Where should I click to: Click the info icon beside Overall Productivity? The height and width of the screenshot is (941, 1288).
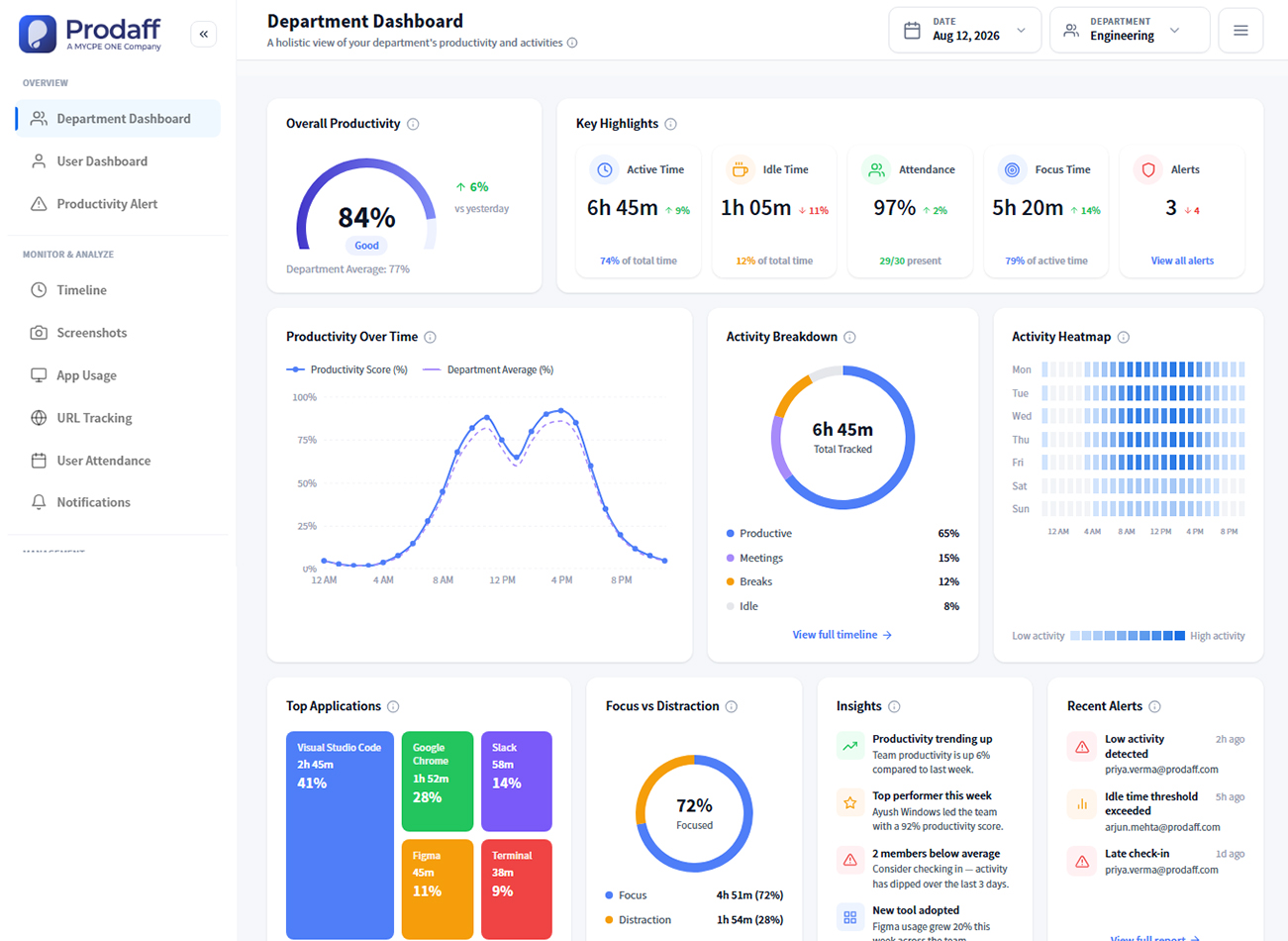413,124
